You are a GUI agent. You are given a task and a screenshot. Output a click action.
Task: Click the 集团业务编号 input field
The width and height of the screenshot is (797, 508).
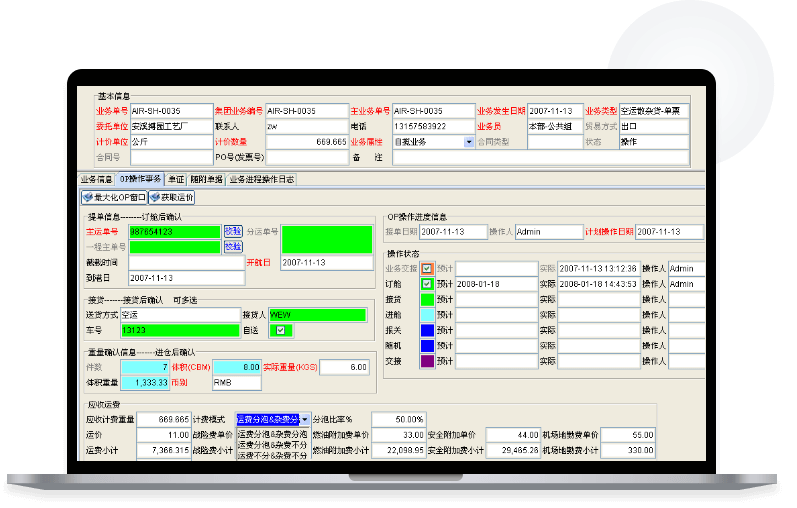click(307, 111)
